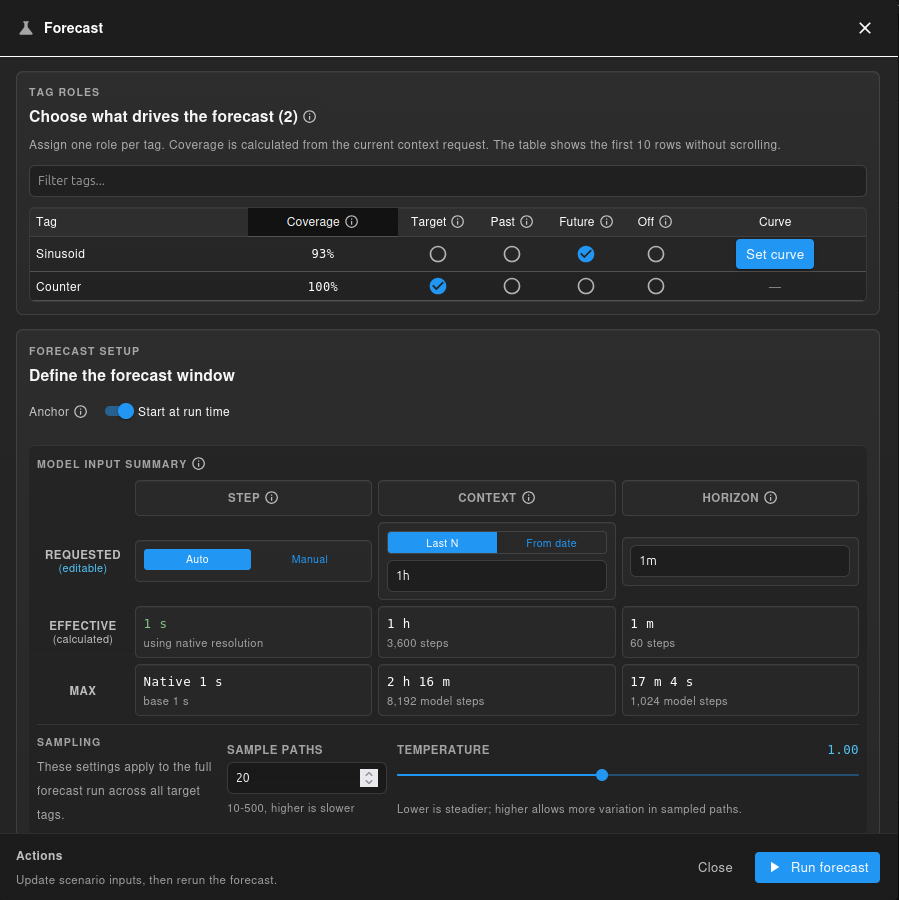Viewport: 899px width, 900px height.
Task: Select Last N context mode
Action: [442, 543]
